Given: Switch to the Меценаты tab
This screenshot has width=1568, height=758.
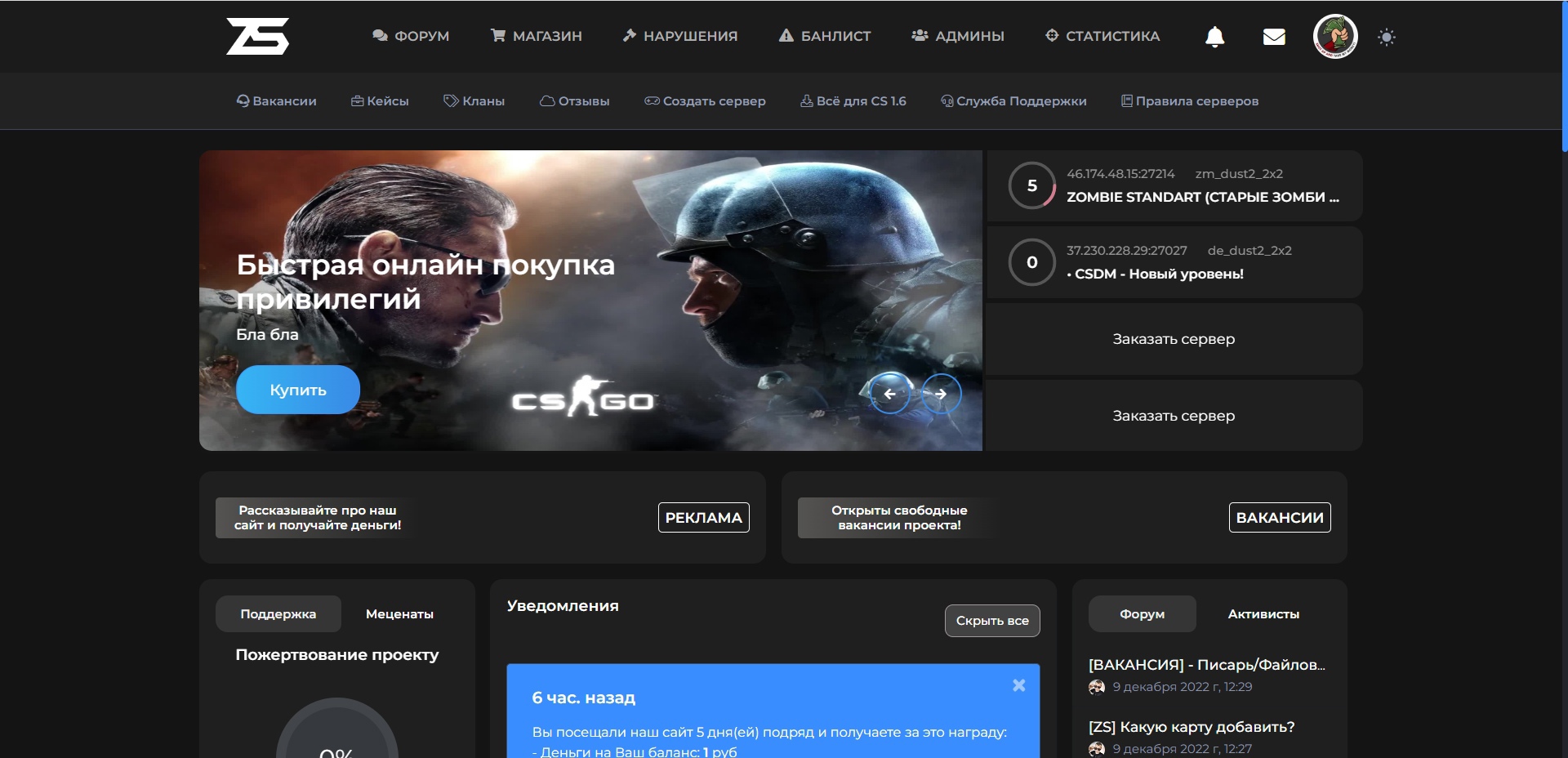Looking at the screenshot, I should point(399,614).
